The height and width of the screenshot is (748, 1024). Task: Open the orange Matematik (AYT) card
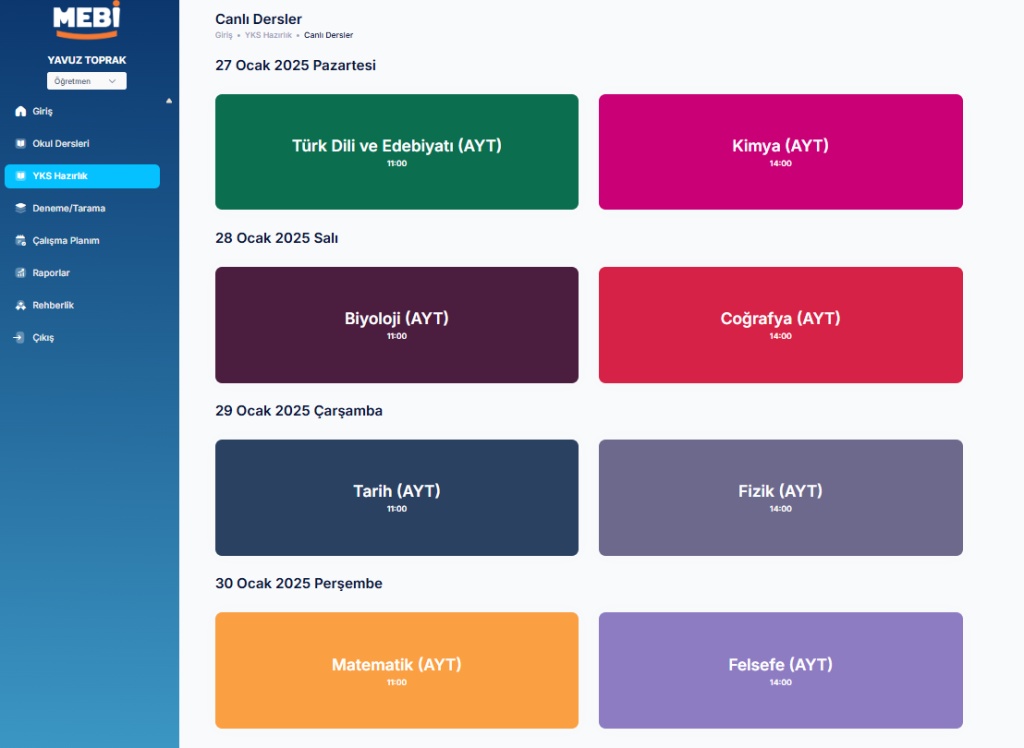tap(396, 670)
